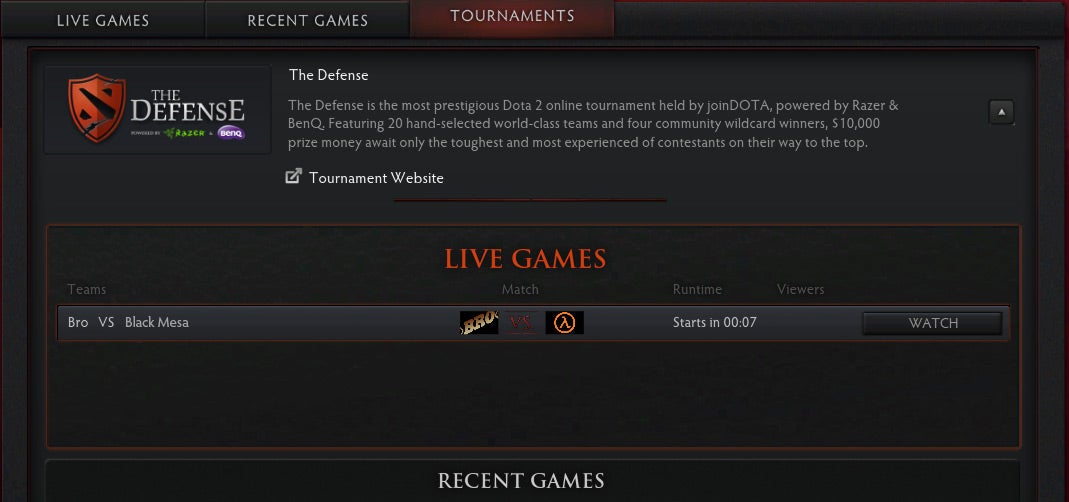Select the Bro team name in match row

tap(78, 323)
